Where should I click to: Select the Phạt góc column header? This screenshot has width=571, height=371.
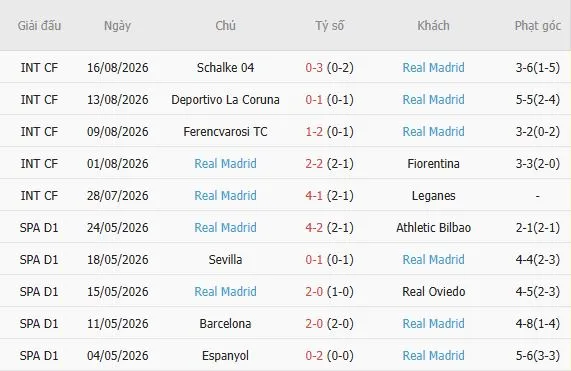[x=537, y=26]
